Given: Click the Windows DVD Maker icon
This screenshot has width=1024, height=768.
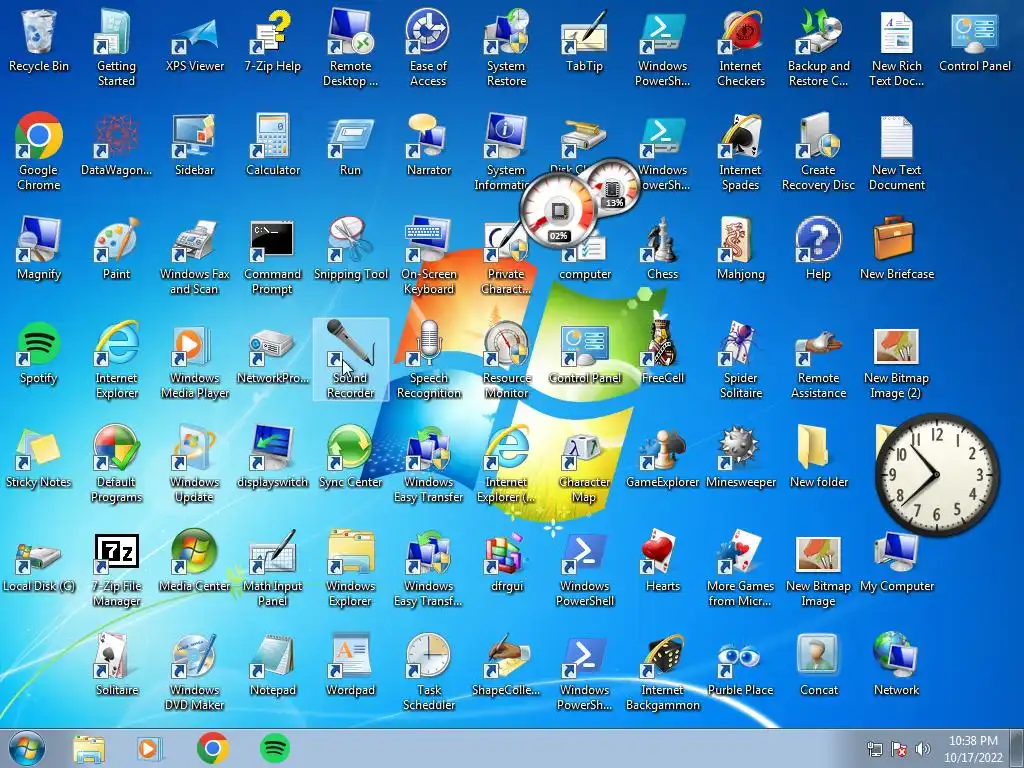Looking at the screenshot, I should [195, 656].
